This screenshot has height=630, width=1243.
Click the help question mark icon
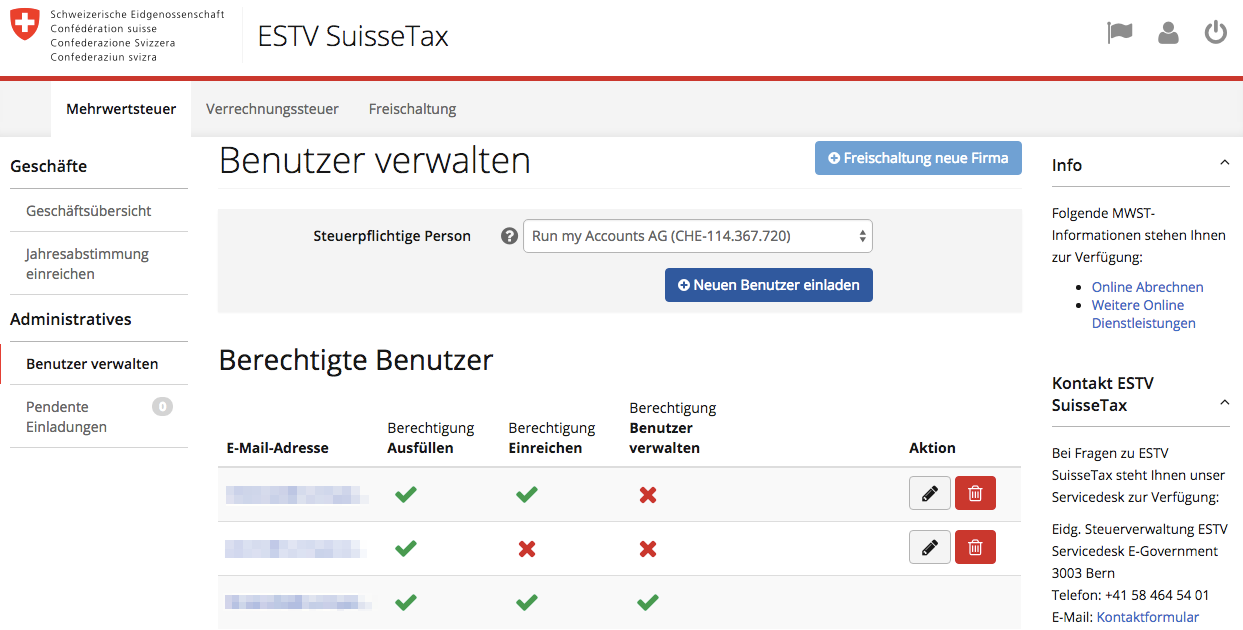coord(509,237)
